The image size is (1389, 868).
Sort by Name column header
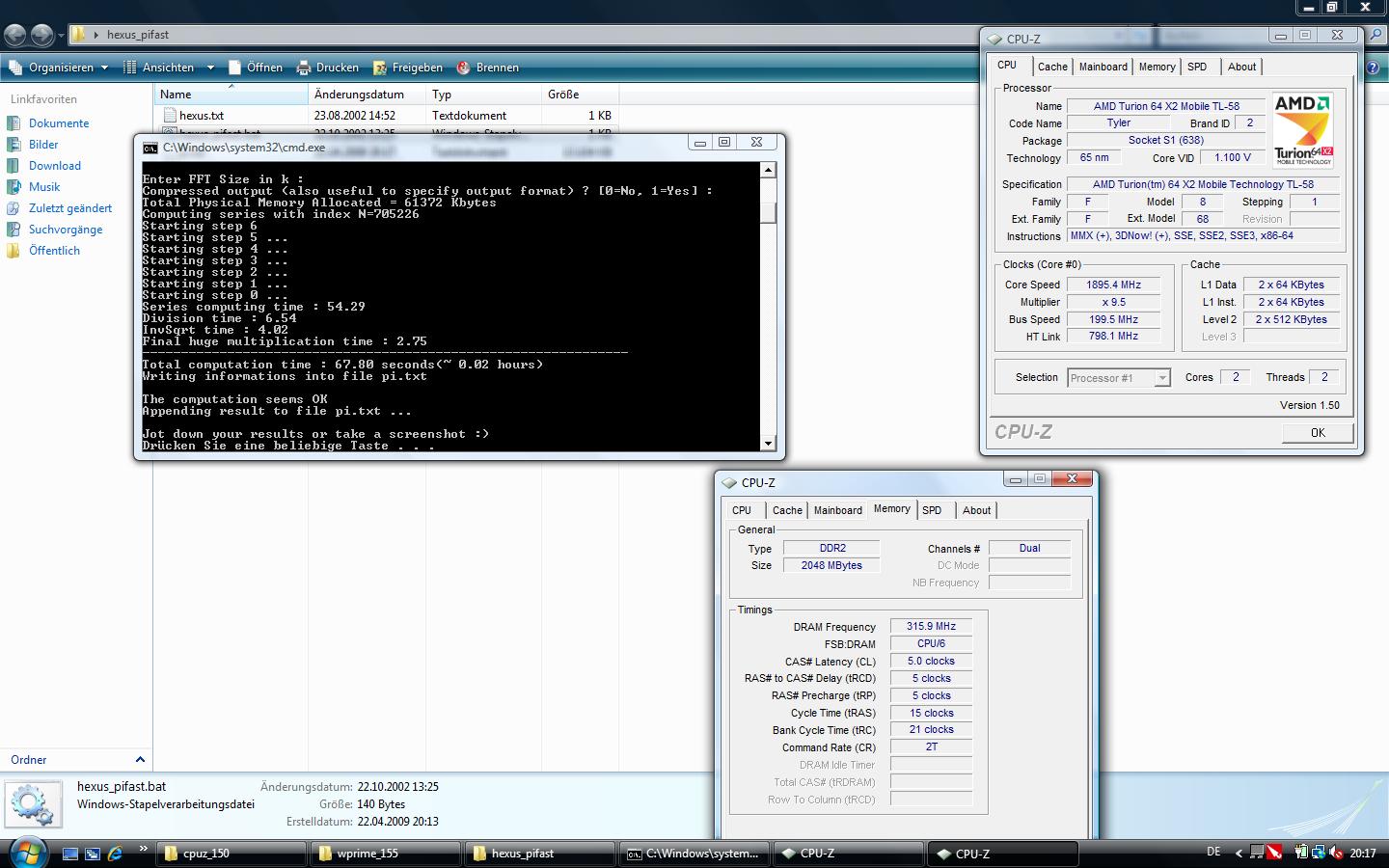tap(231, 95)
